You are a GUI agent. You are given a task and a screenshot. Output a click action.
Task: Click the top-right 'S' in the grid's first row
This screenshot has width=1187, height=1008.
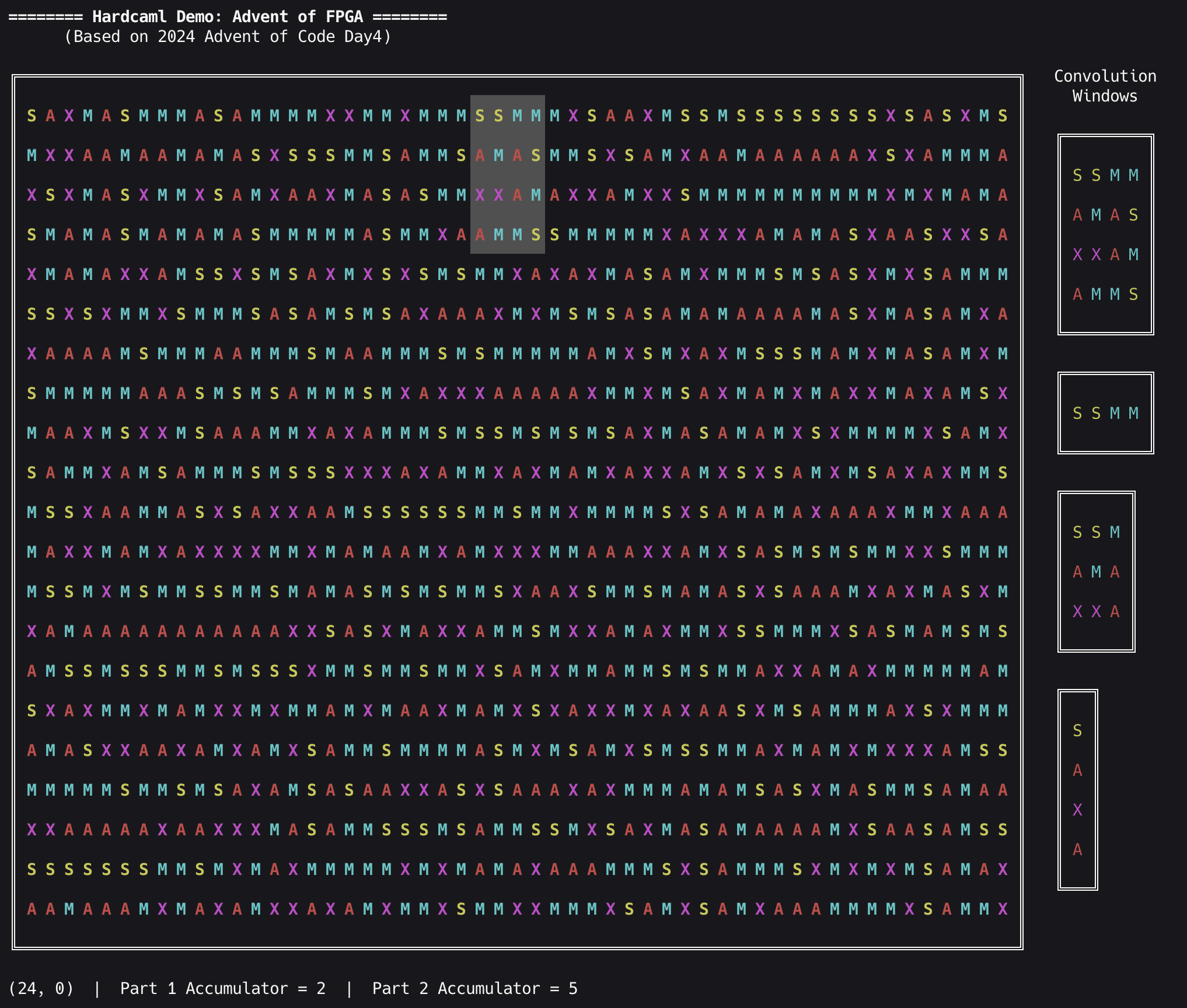(1003, 116)
